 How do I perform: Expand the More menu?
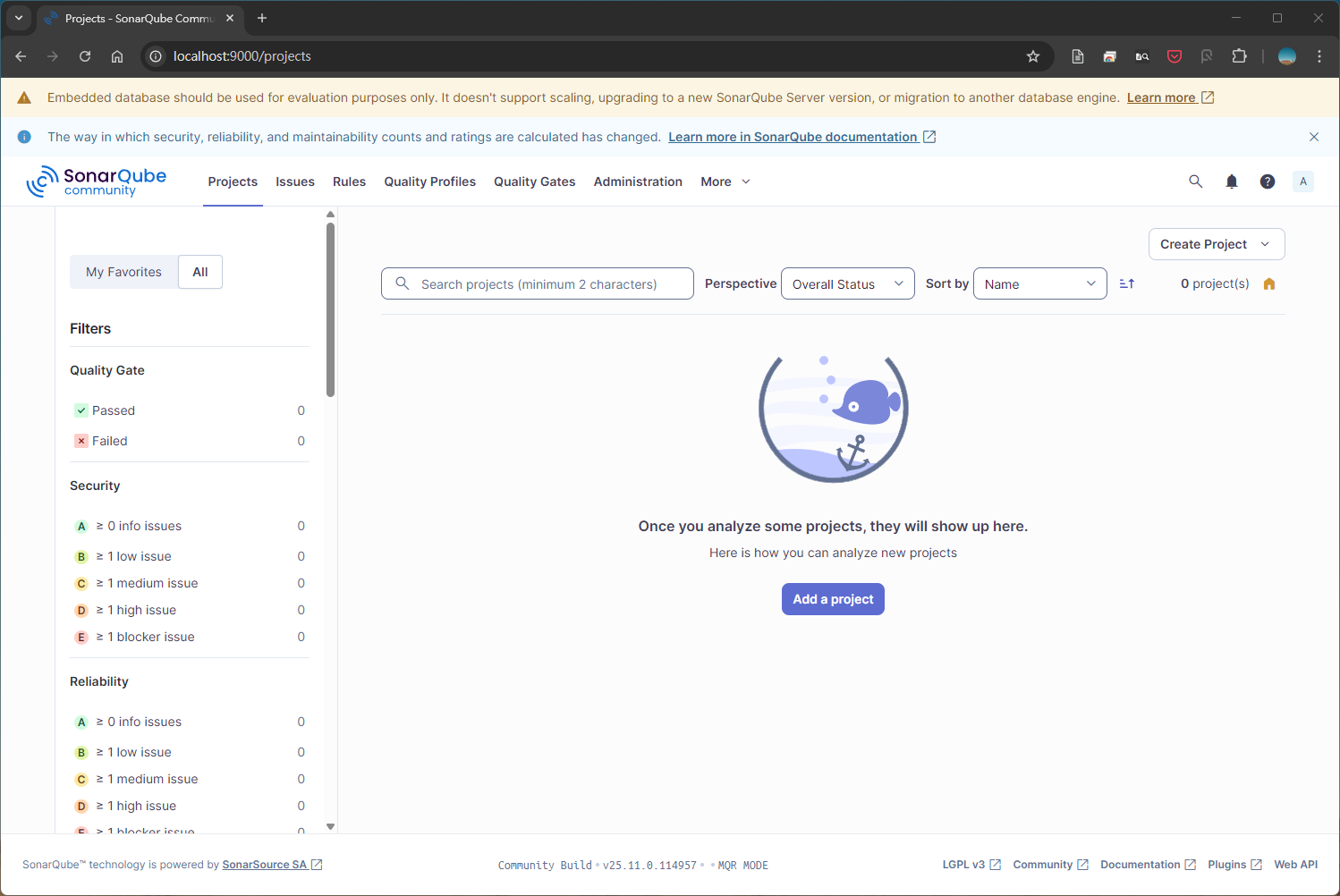725,182
